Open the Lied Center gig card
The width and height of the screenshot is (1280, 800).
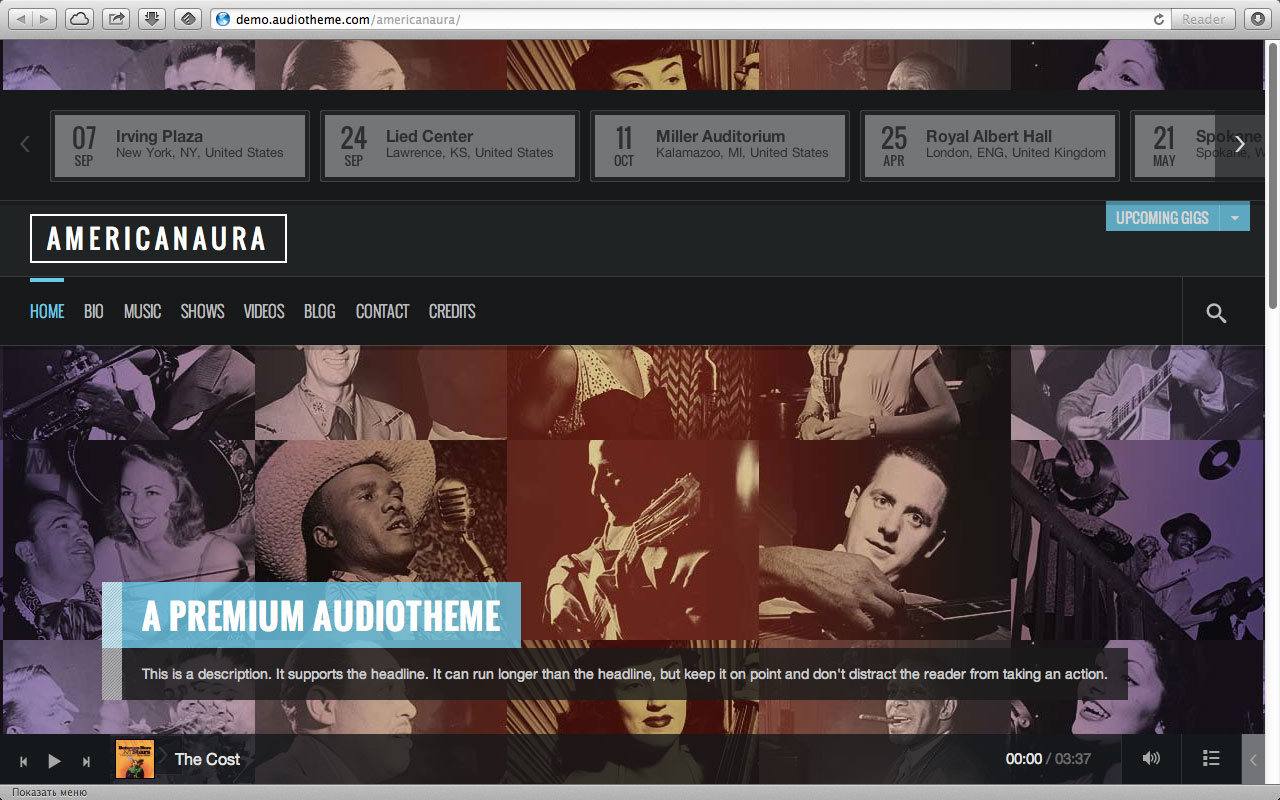click(450, 146)
